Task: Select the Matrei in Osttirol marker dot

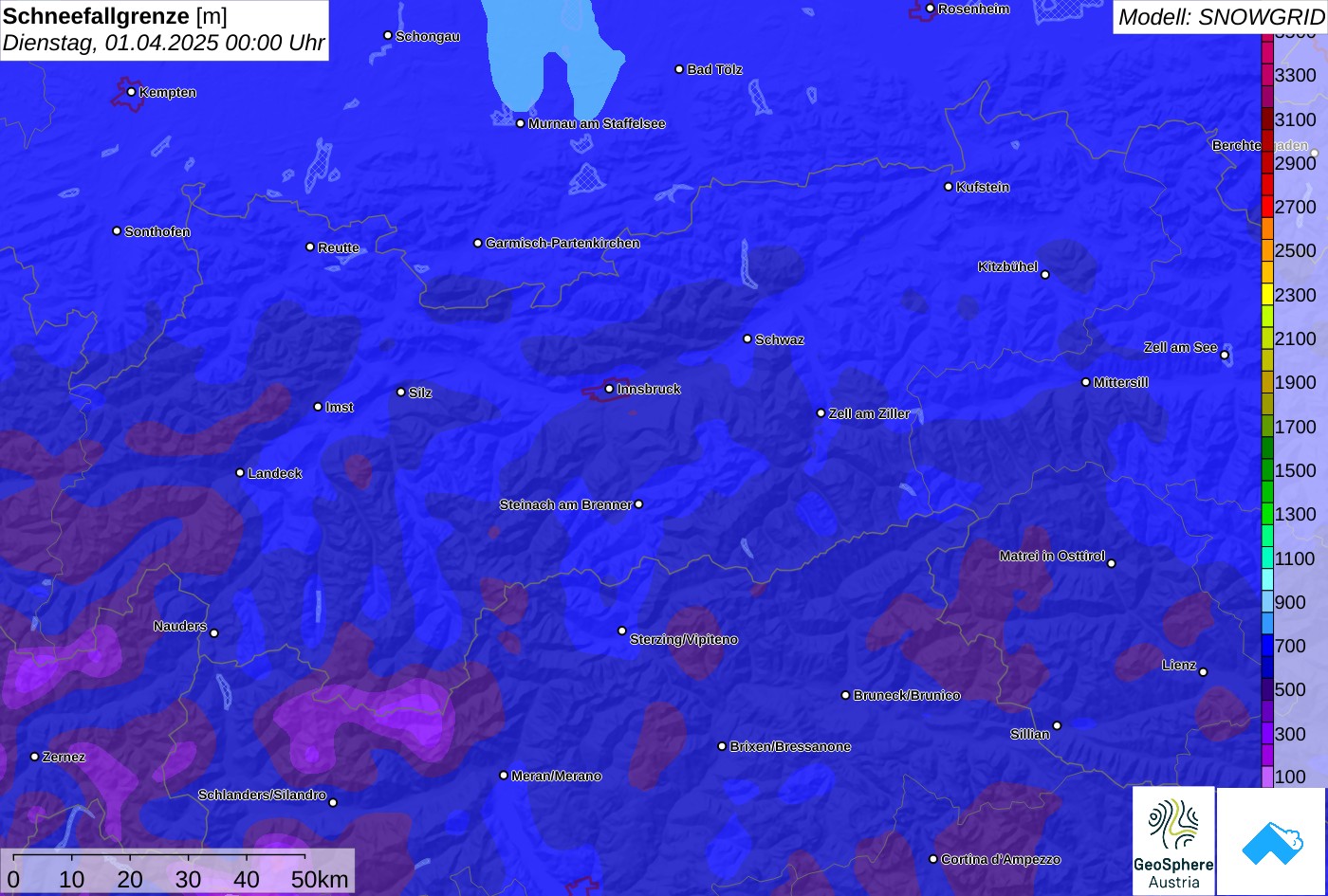Action: pyautogui.click(x=1112, y=563)
